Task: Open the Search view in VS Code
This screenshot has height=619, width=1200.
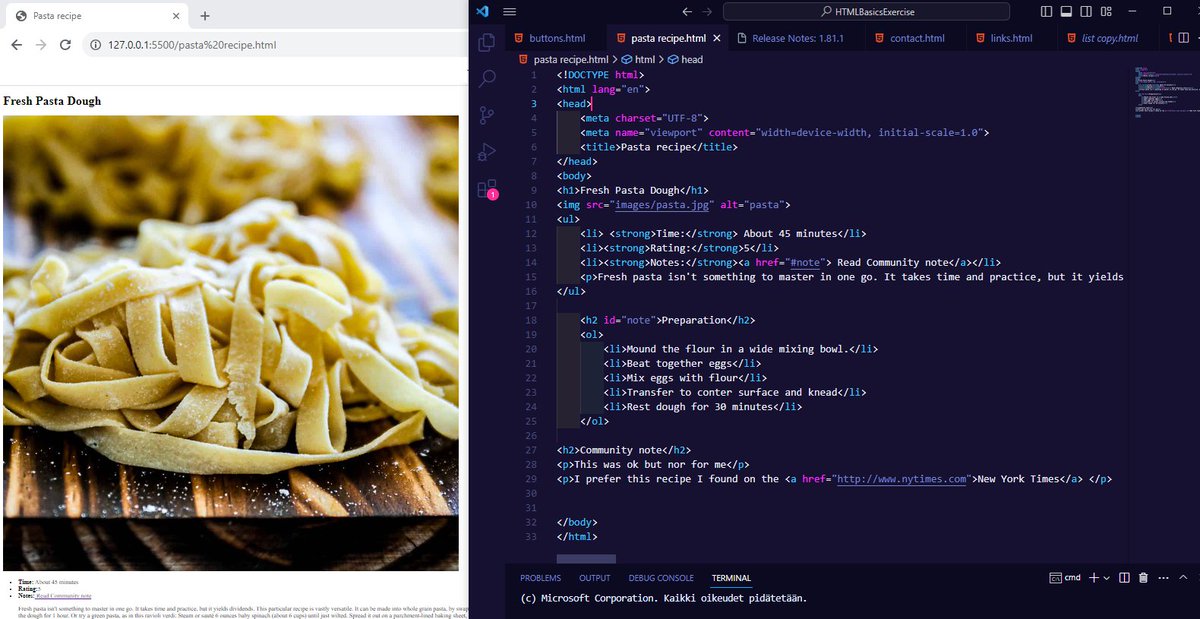Action: 487,79
